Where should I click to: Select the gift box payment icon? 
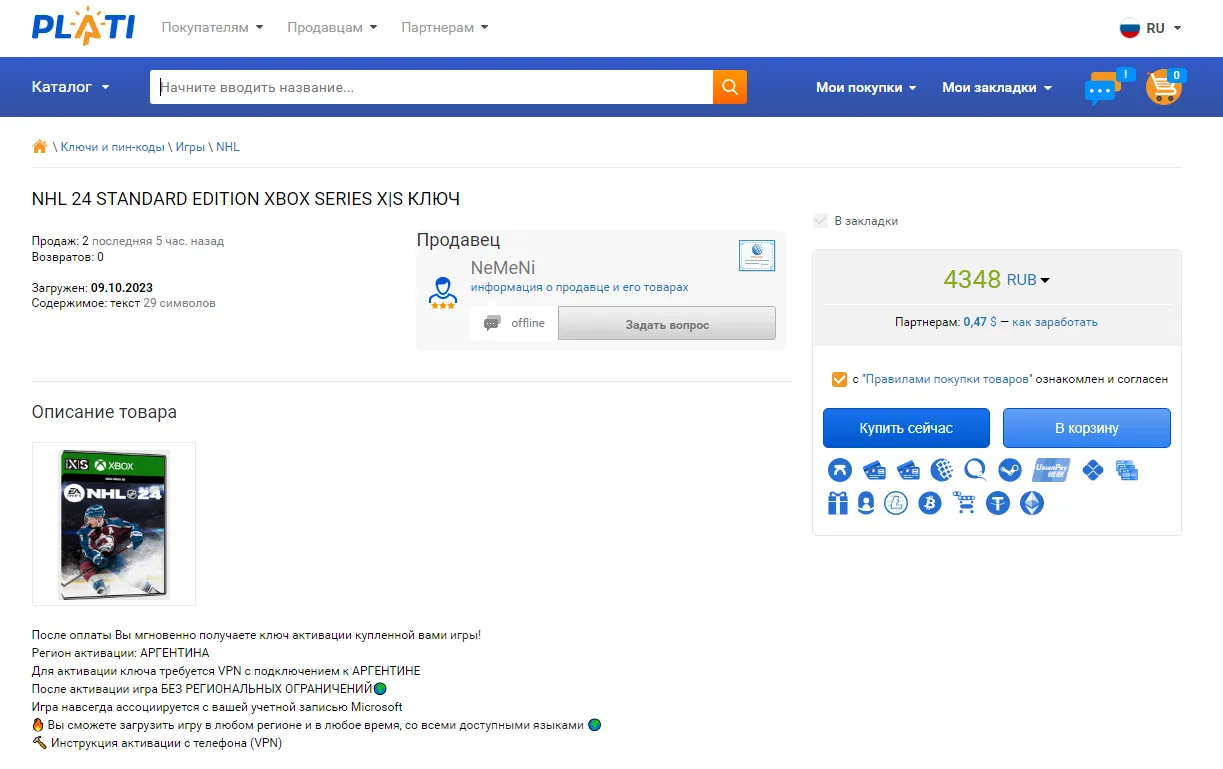coord(838,503)
